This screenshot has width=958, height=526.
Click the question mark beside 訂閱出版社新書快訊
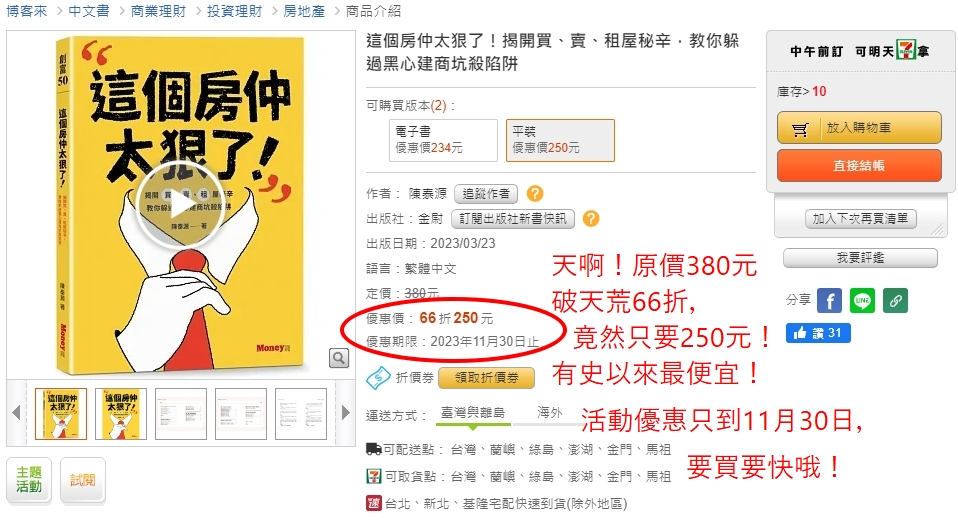tap(591, 219)
